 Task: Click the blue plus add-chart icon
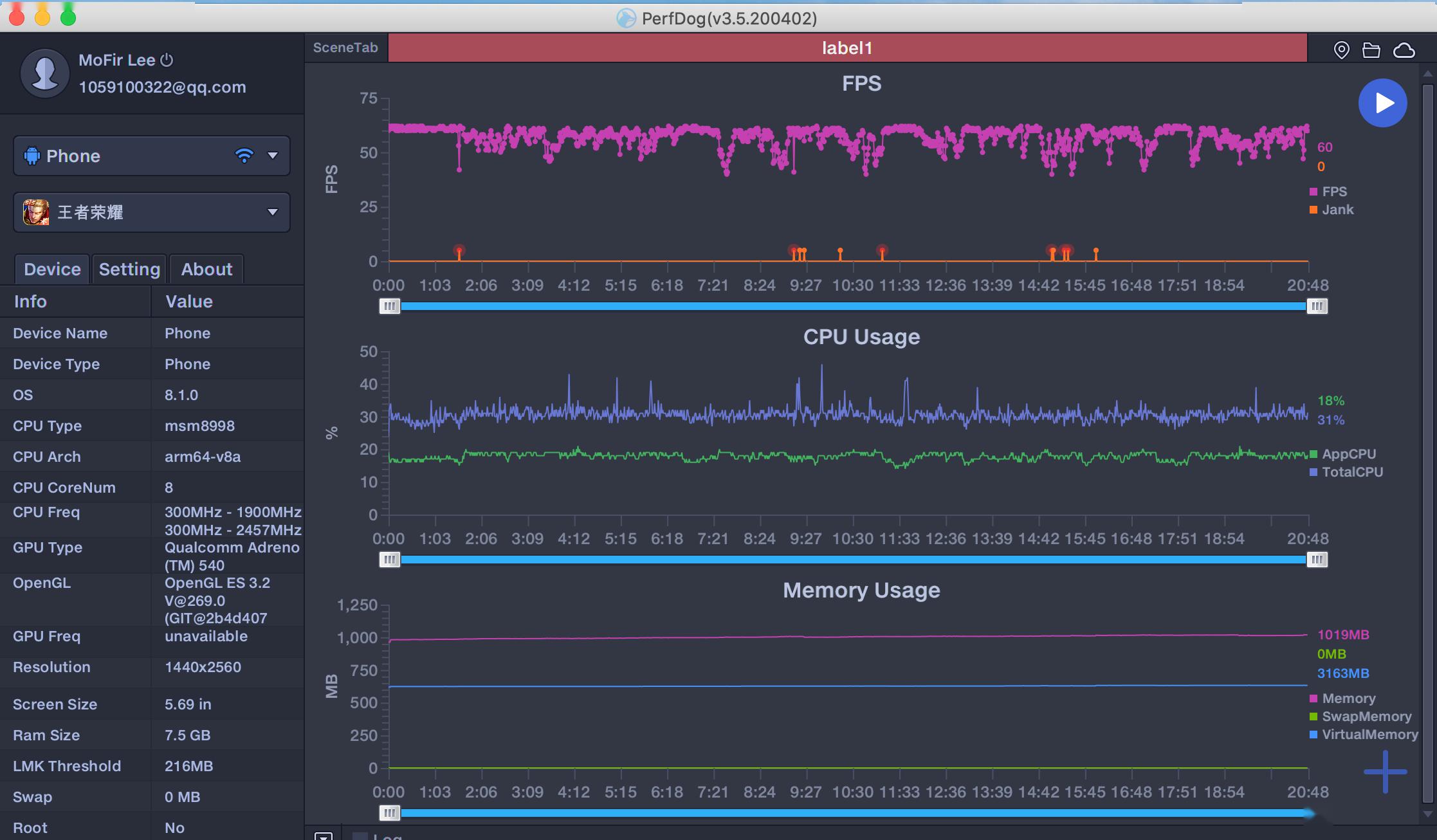(x=1385, y=771)
